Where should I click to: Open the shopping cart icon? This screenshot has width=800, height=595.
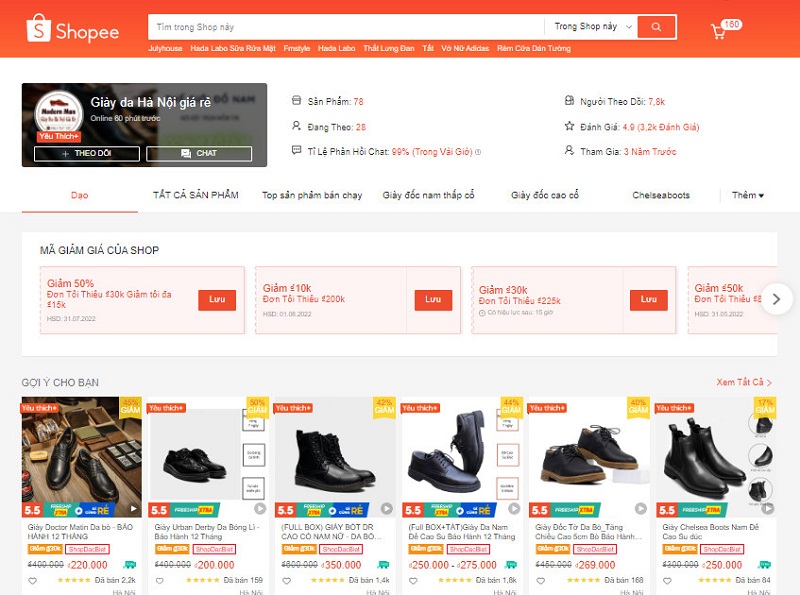(718, 31)
